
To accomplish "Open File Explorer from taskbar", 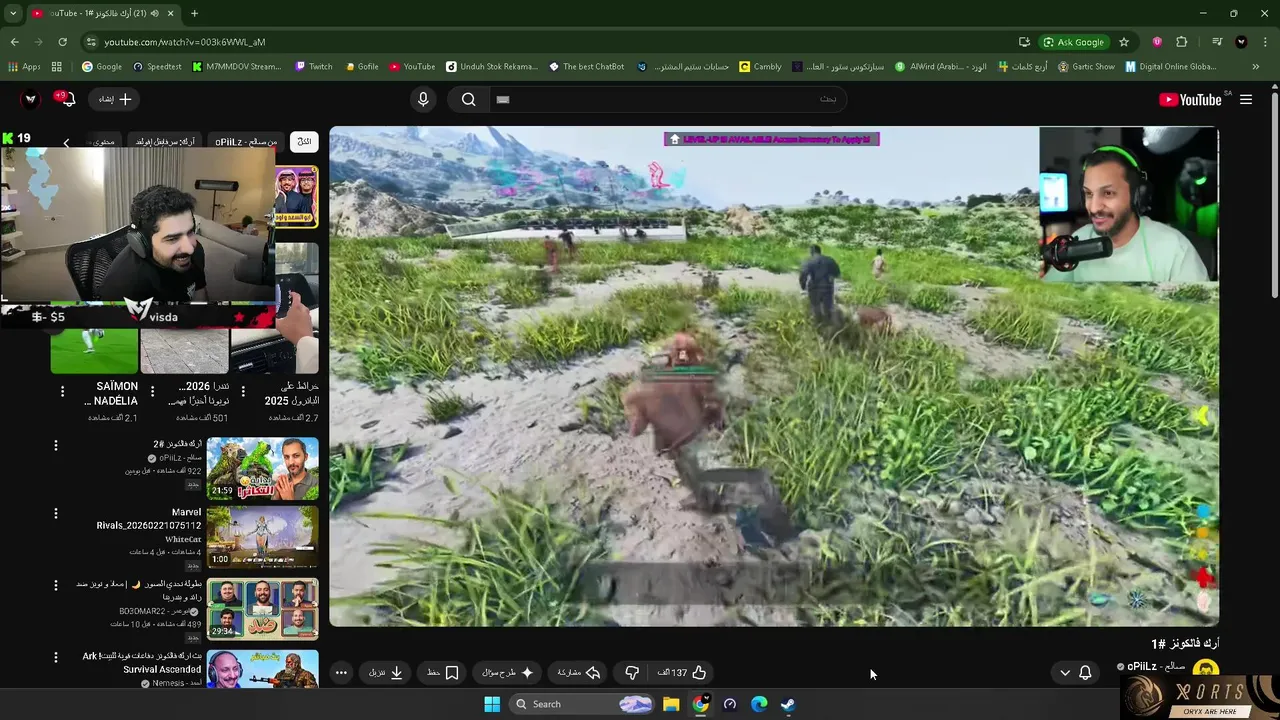I will [671, 704].
